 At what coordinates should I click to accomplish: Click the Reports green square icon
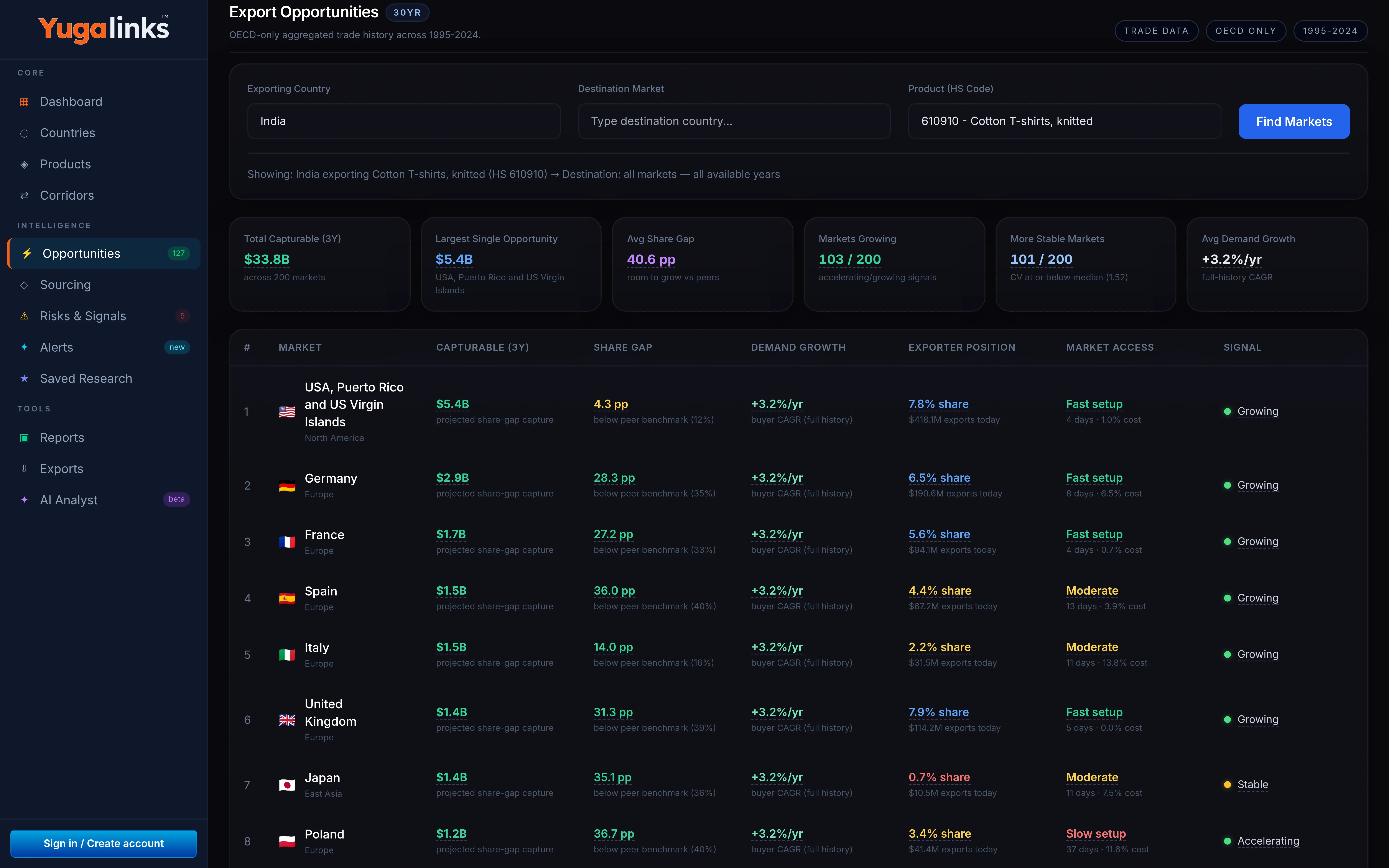tap(24, 438)
